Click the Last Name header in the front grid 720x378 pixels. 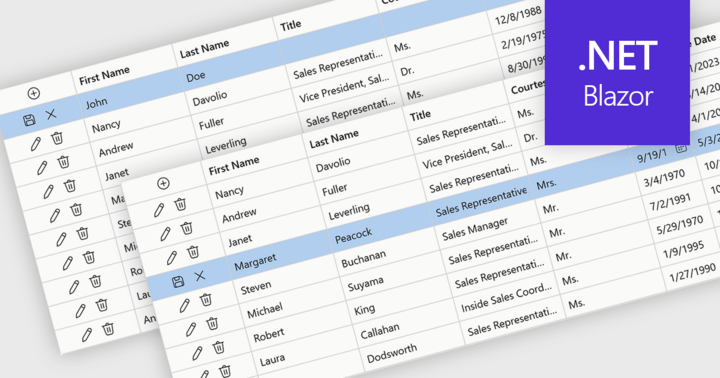334,139
